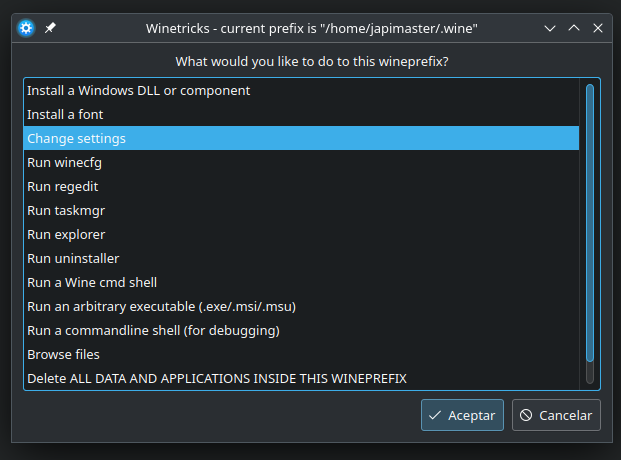621x460 pixels.
Task: Choose "Run a commandline shell (for debugging)"
Action: tap(153, 330)
